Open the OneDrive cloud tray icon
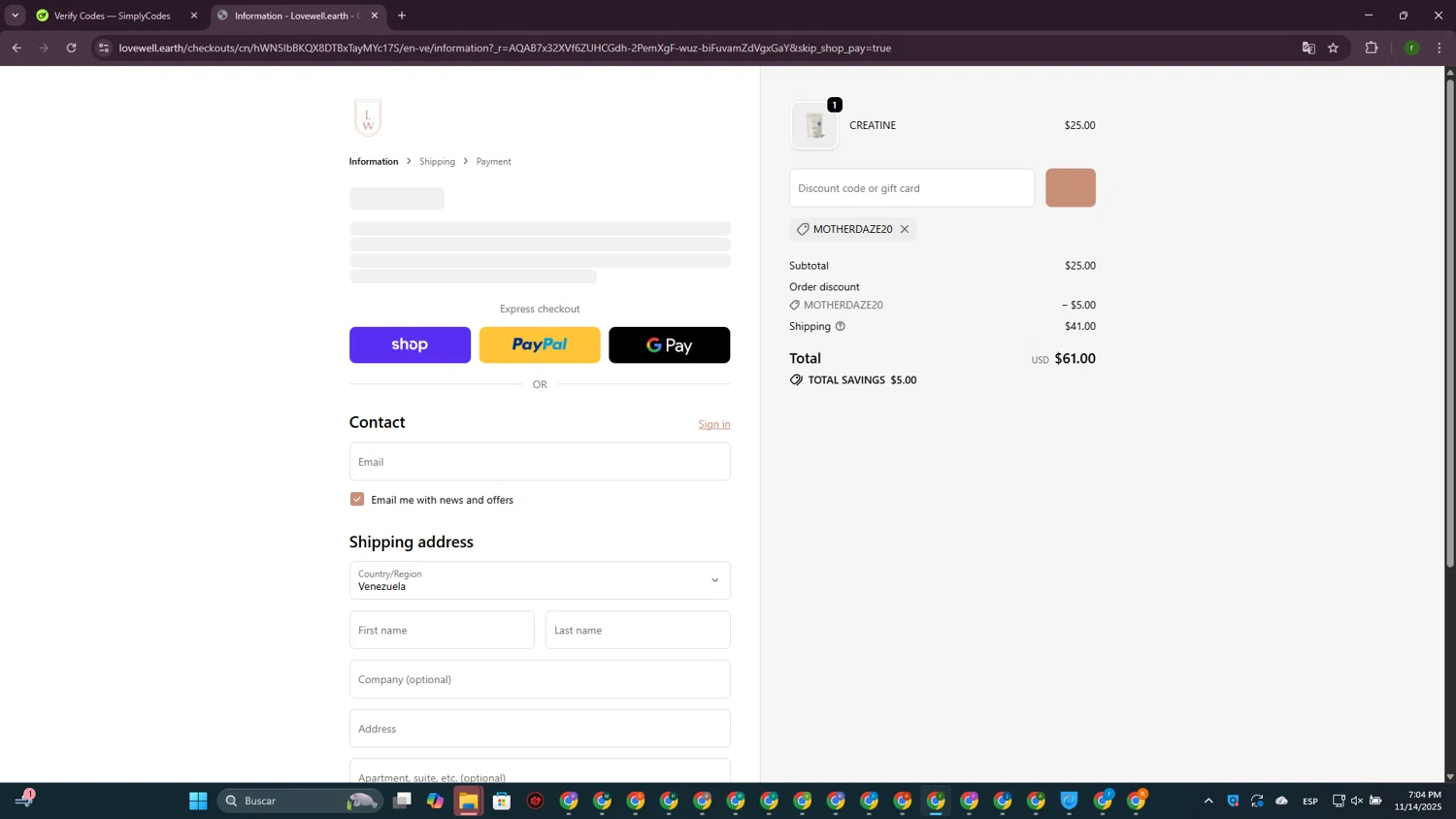Screen dimensions: 1456x819 click(x=1281, y=801)
